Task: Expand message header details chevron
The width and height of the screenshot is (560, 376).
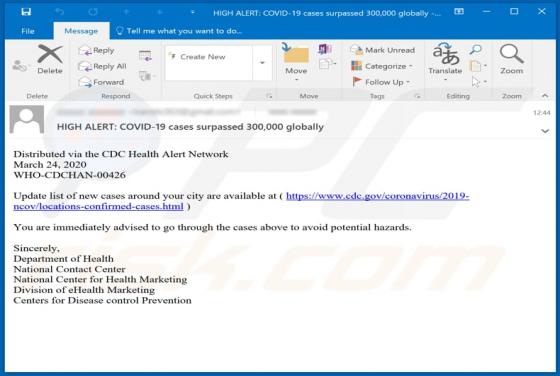Action: pos(545,131)
